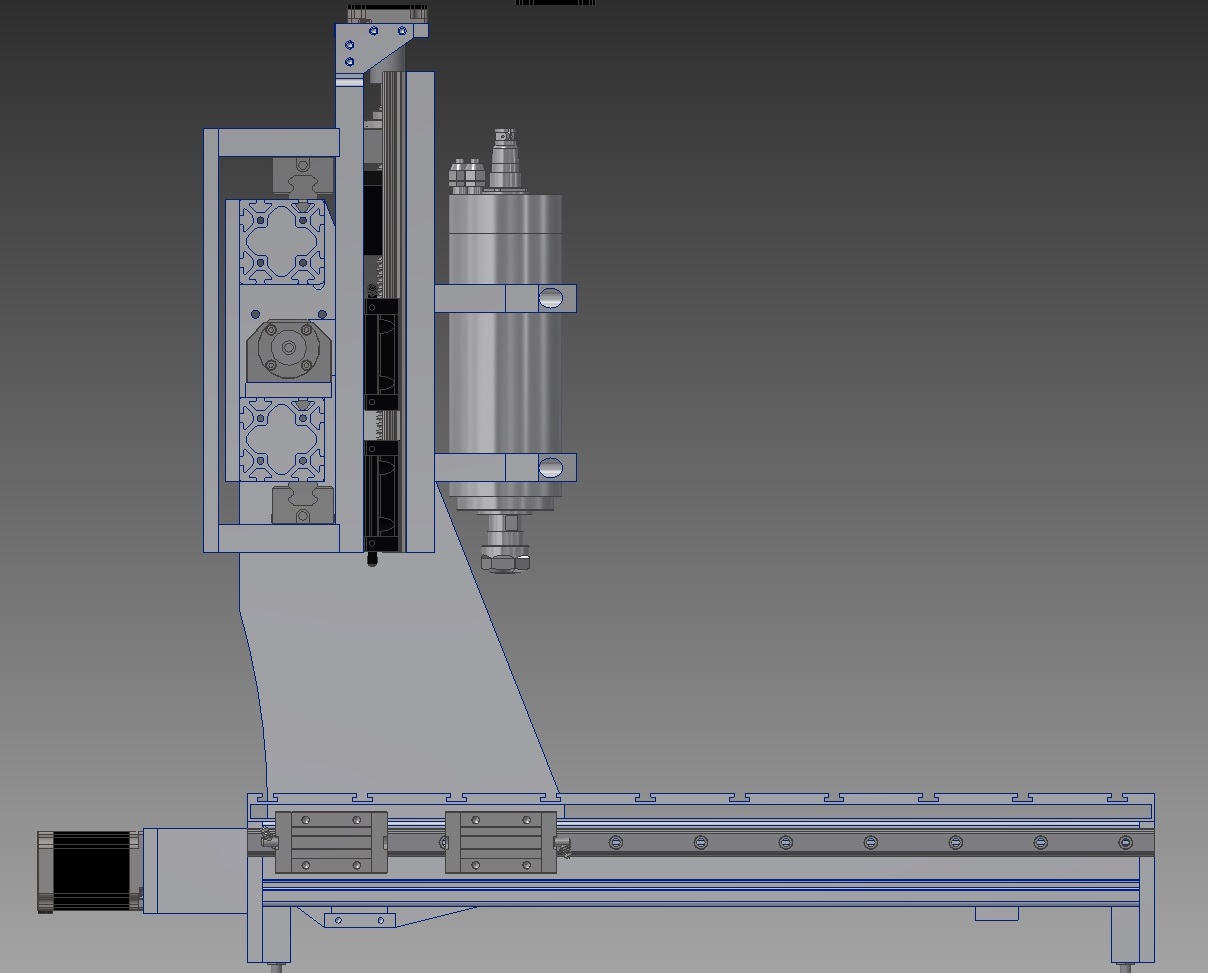The width and height of the screenshot is (1208, 973).
Task: Select the large gantry side plate
Action: click(x=400, y=680)
